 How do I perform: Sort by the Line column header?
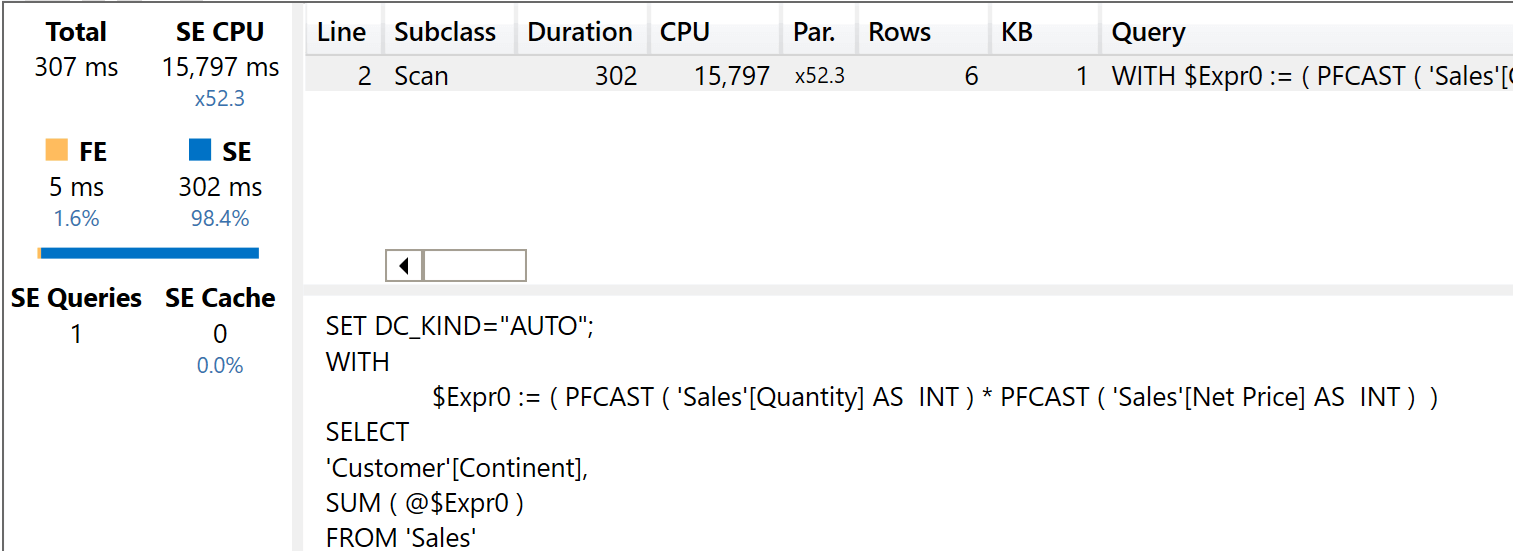pyautogui.click(x=343, y=32)
